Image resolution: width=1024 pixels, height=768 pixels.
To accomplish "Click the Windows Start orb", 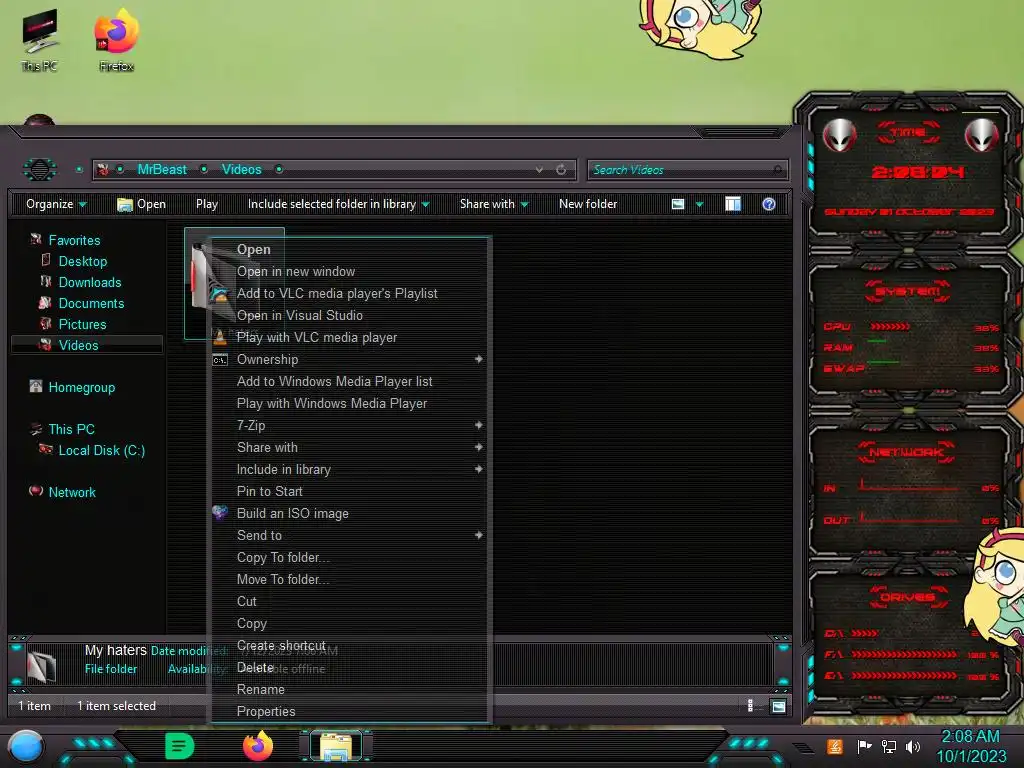I will (26, 747).
